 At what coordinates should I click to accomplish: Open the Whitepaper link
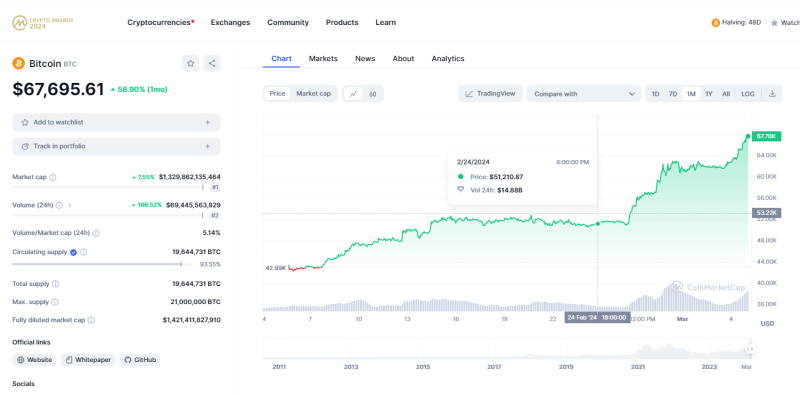(88, 360)
